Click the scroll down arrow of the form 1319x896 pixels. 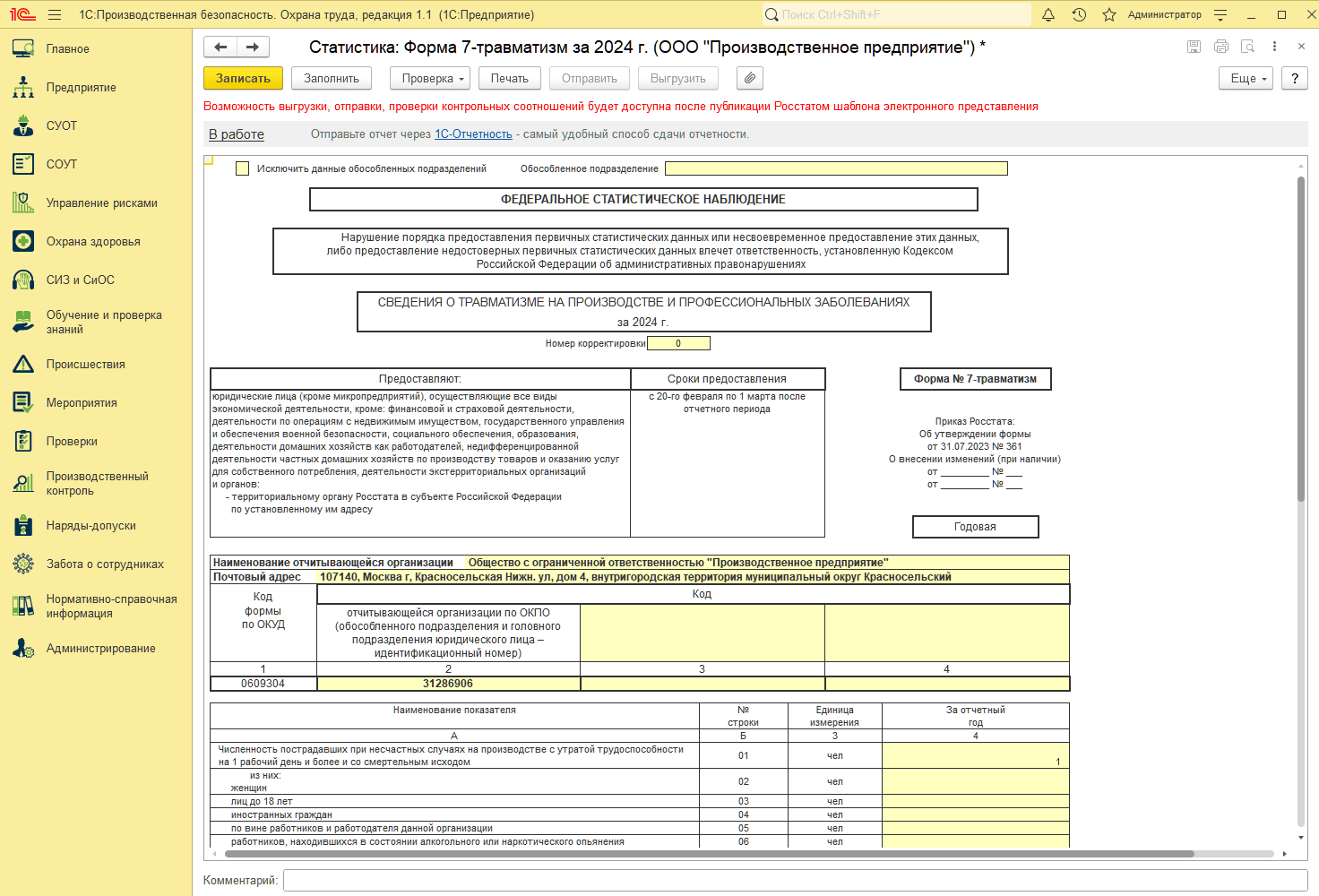(x=1301, y=839)
